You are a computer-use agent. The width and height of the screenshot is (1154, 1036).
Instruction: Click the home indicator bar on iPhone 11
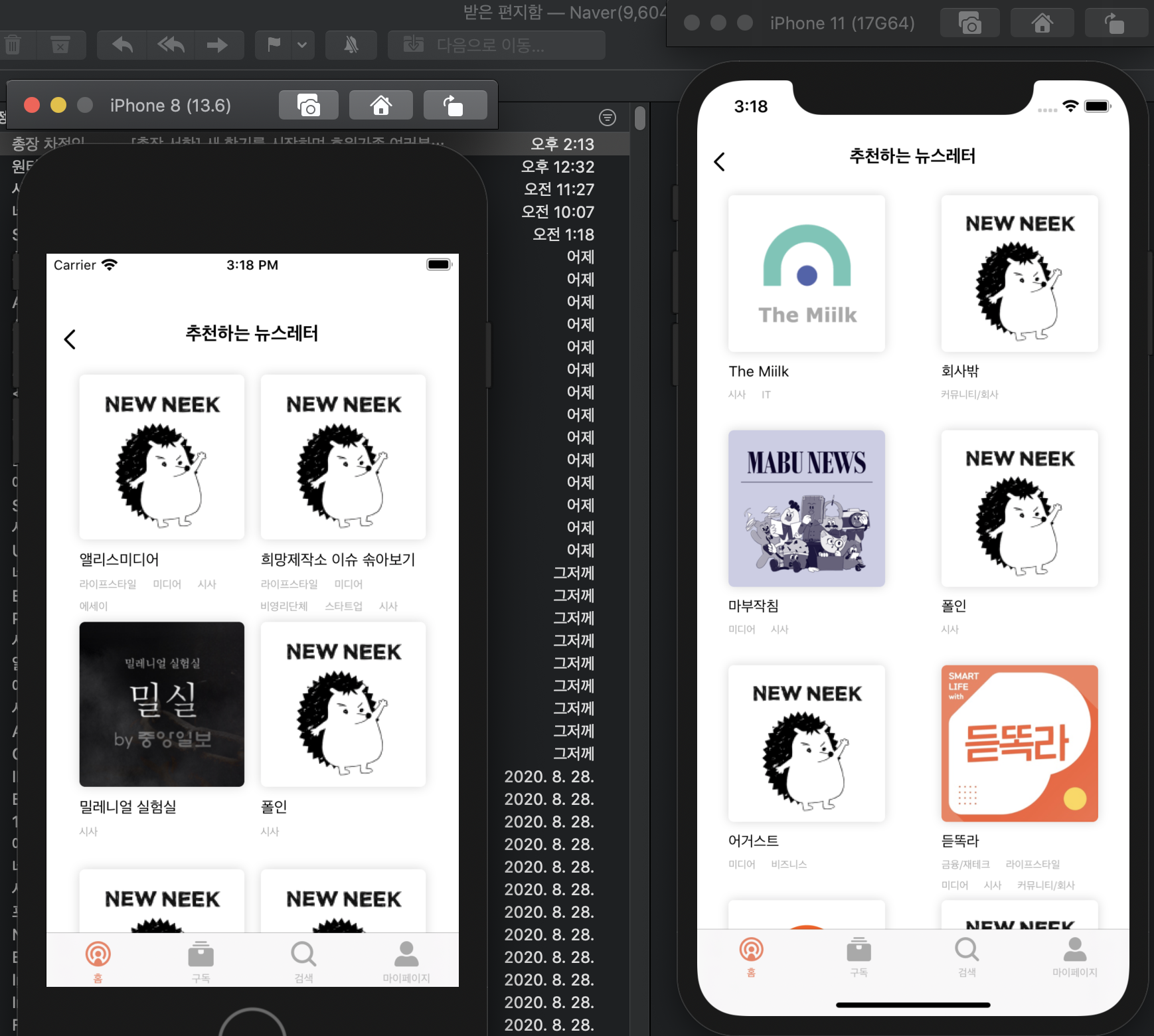coord(913,1005)
